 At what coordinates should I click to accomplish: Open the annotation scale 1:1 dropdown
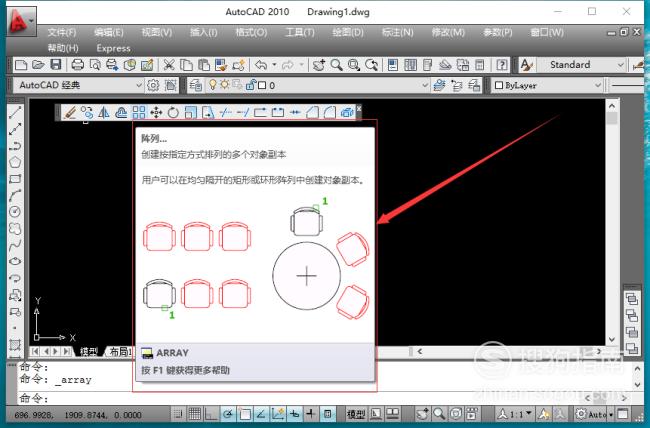pos(515,413)
